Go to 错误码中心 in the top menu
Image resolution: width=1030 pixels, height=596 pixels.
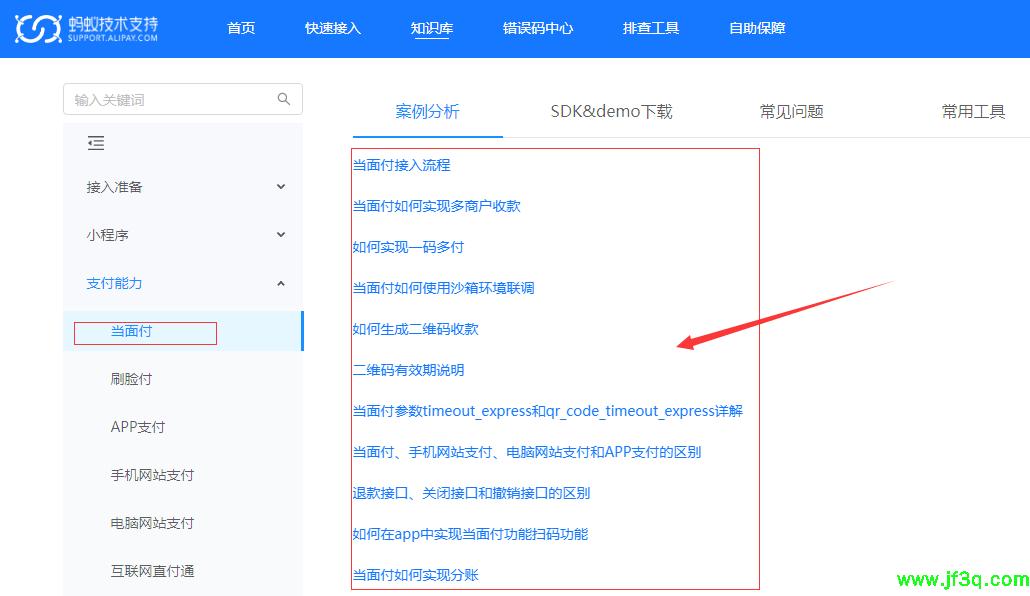[x=538, y=28]
